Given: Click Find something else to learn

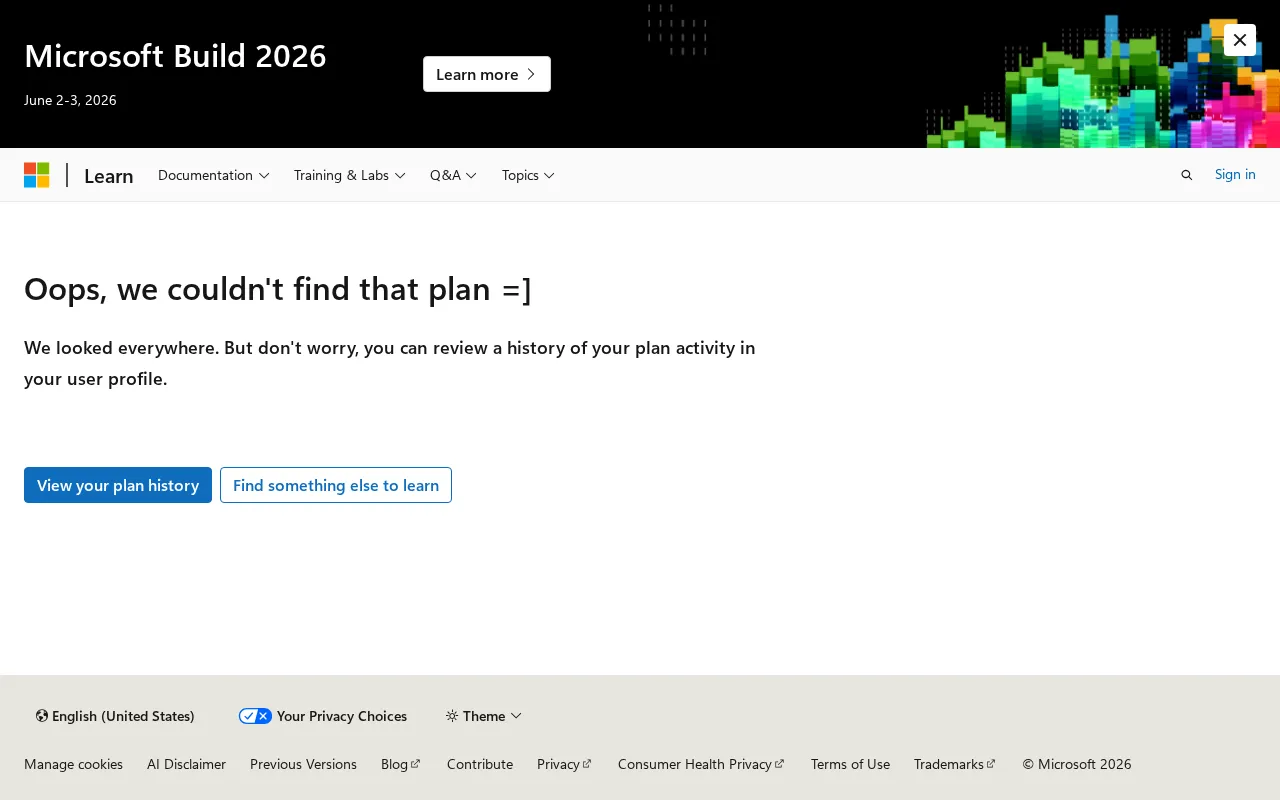Looking at the screenshot, I should [x=336, y=485].
